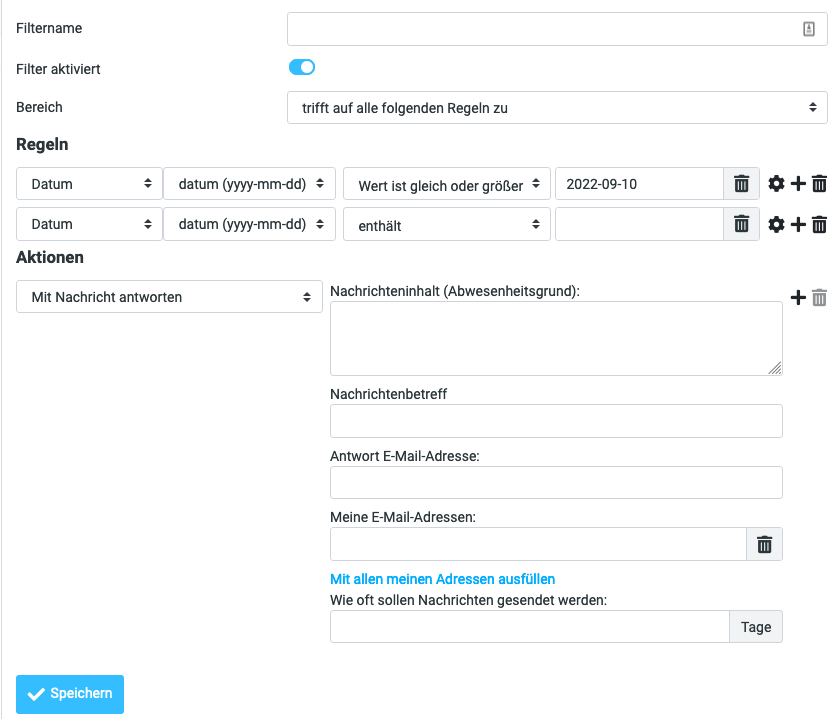Open settings gear for the second rule
This screenshot has width=833, height=719.
[776, 225]
